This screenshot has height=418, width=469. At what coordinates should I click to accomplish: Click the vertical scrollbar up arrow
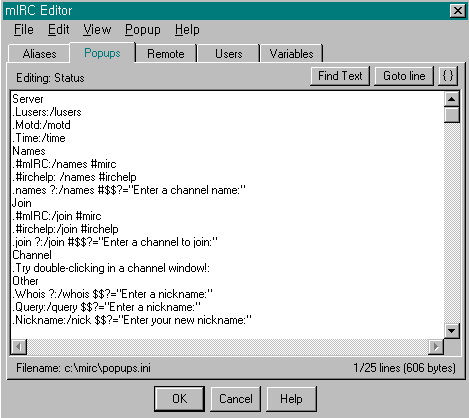tap(452, 99)
